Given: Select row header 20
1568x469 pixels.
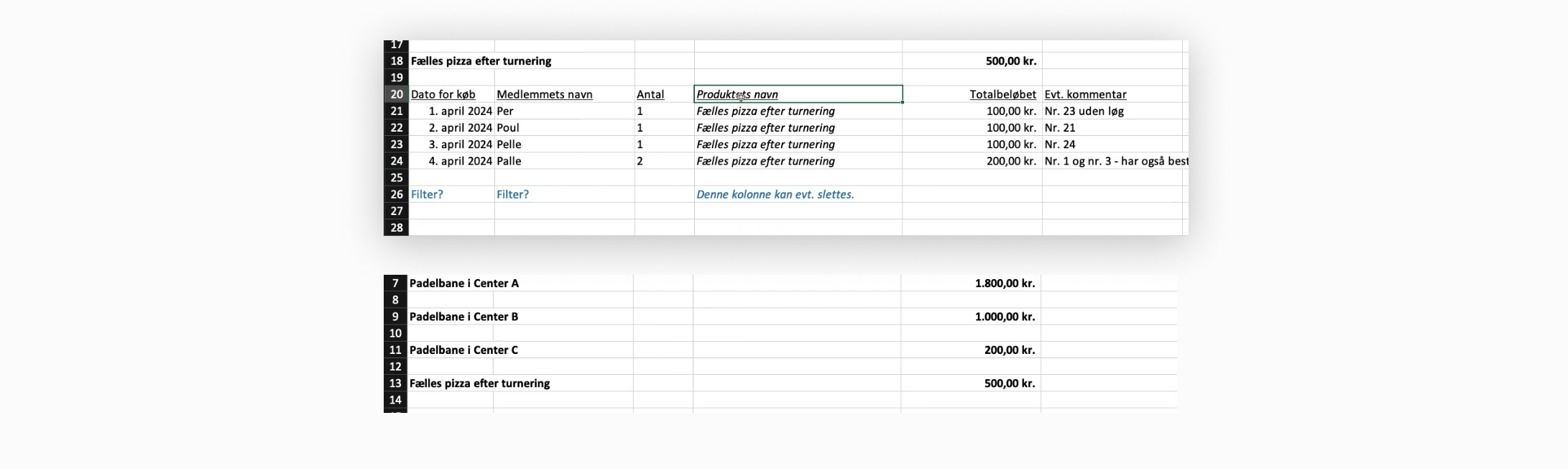Looking at the screenshot, I should tap(397, 94).
